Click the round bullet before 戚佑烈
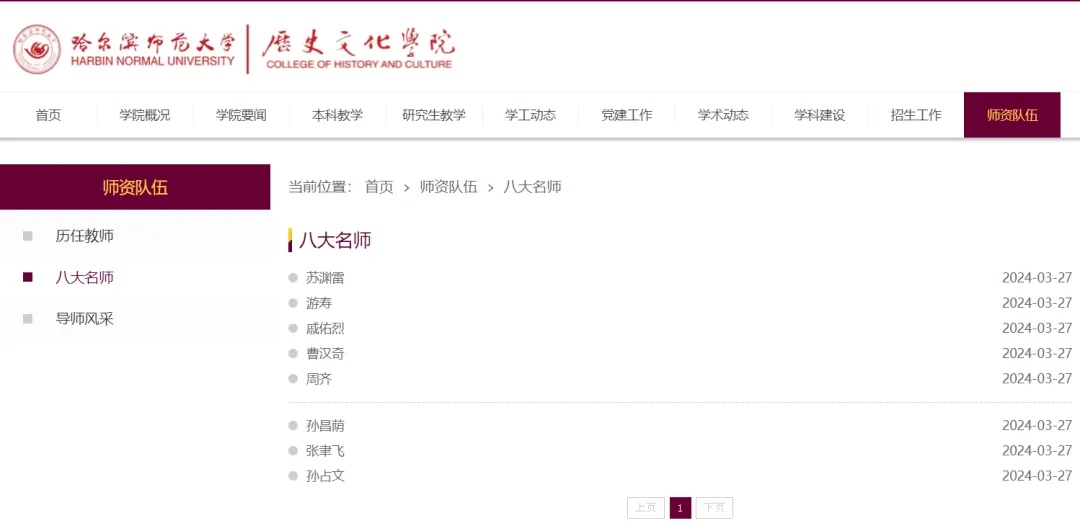The image size is (1080, 531). tap(293, 329)
